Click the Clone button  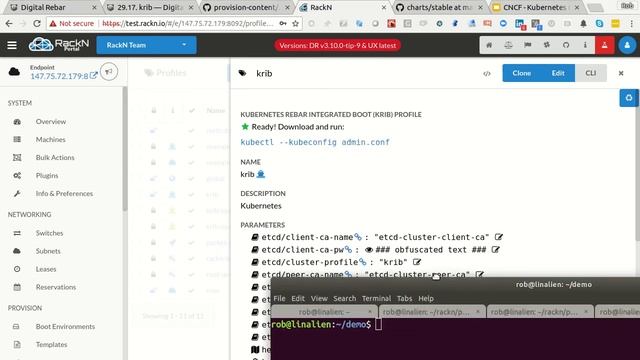521,73
